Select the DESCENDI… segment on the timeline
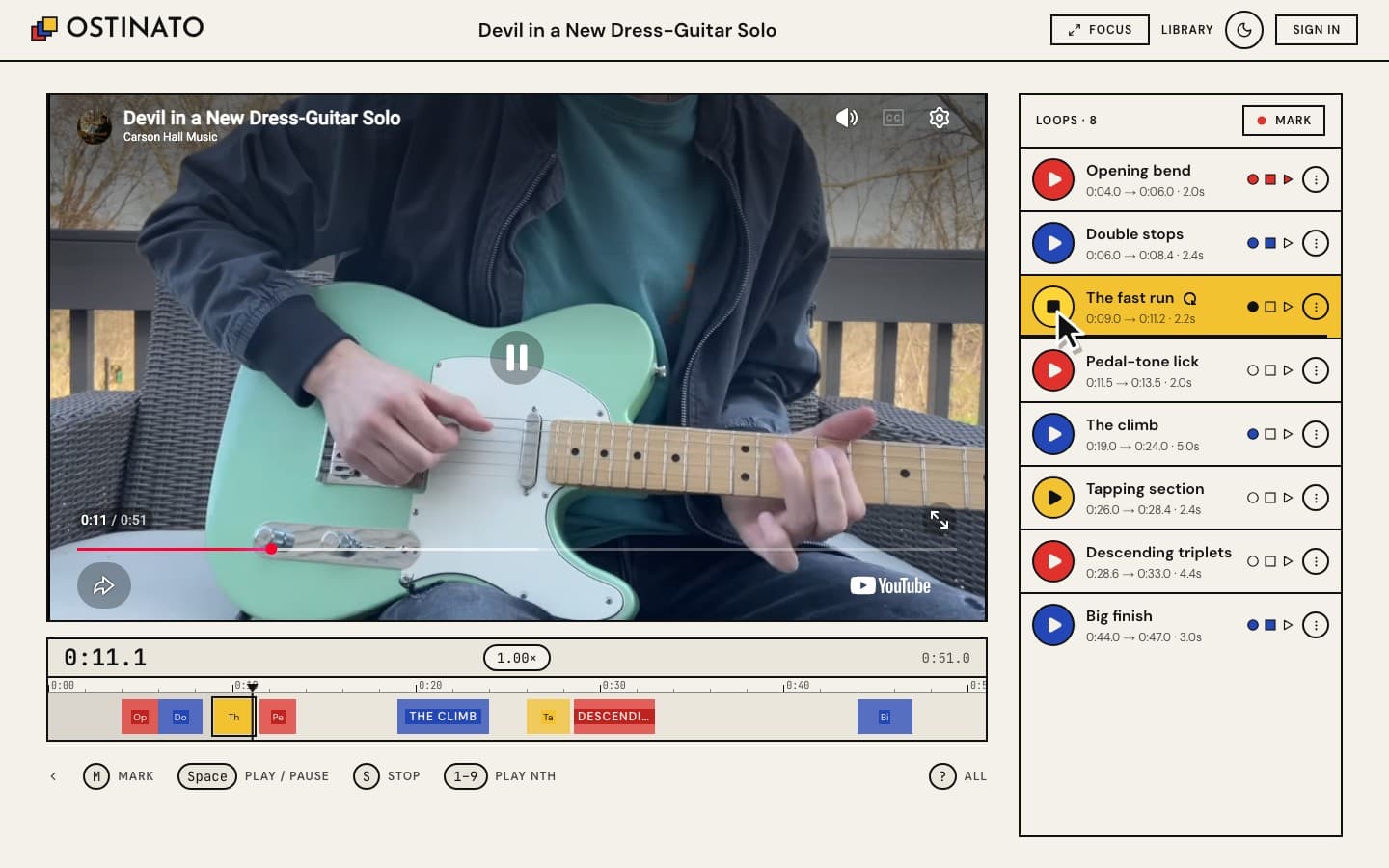The image size is (1389, 868). [613, 717]
